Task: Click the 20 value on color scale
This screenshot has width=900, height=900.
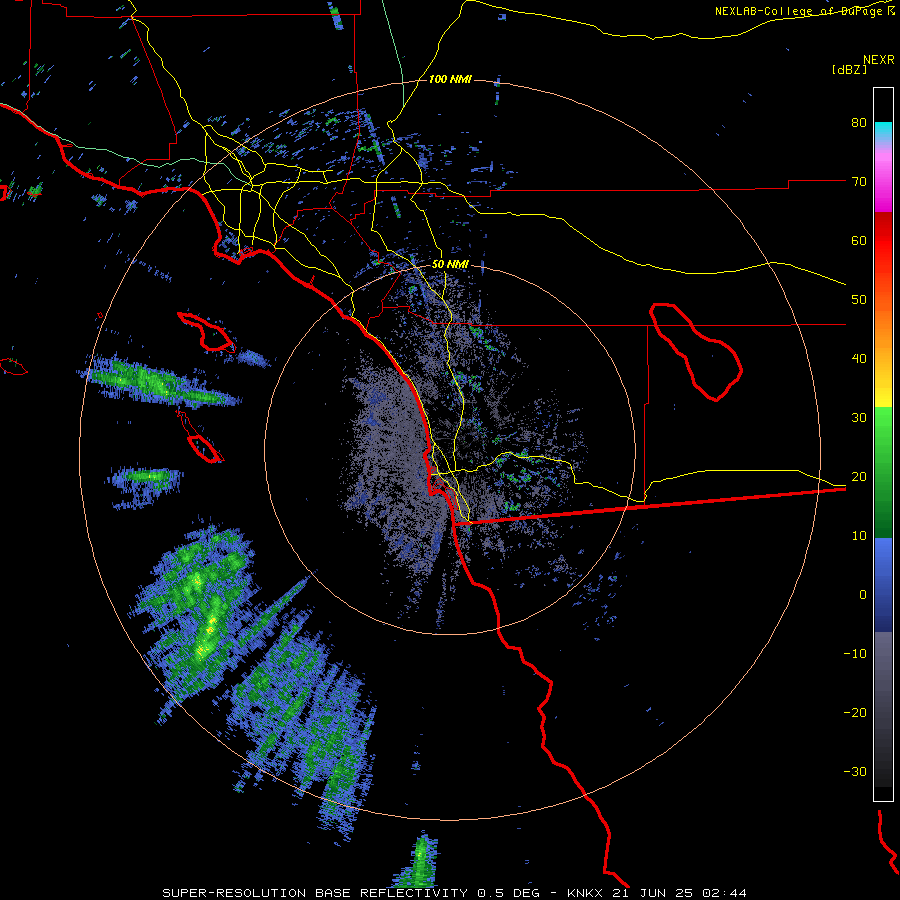Action: click(859, 477)
